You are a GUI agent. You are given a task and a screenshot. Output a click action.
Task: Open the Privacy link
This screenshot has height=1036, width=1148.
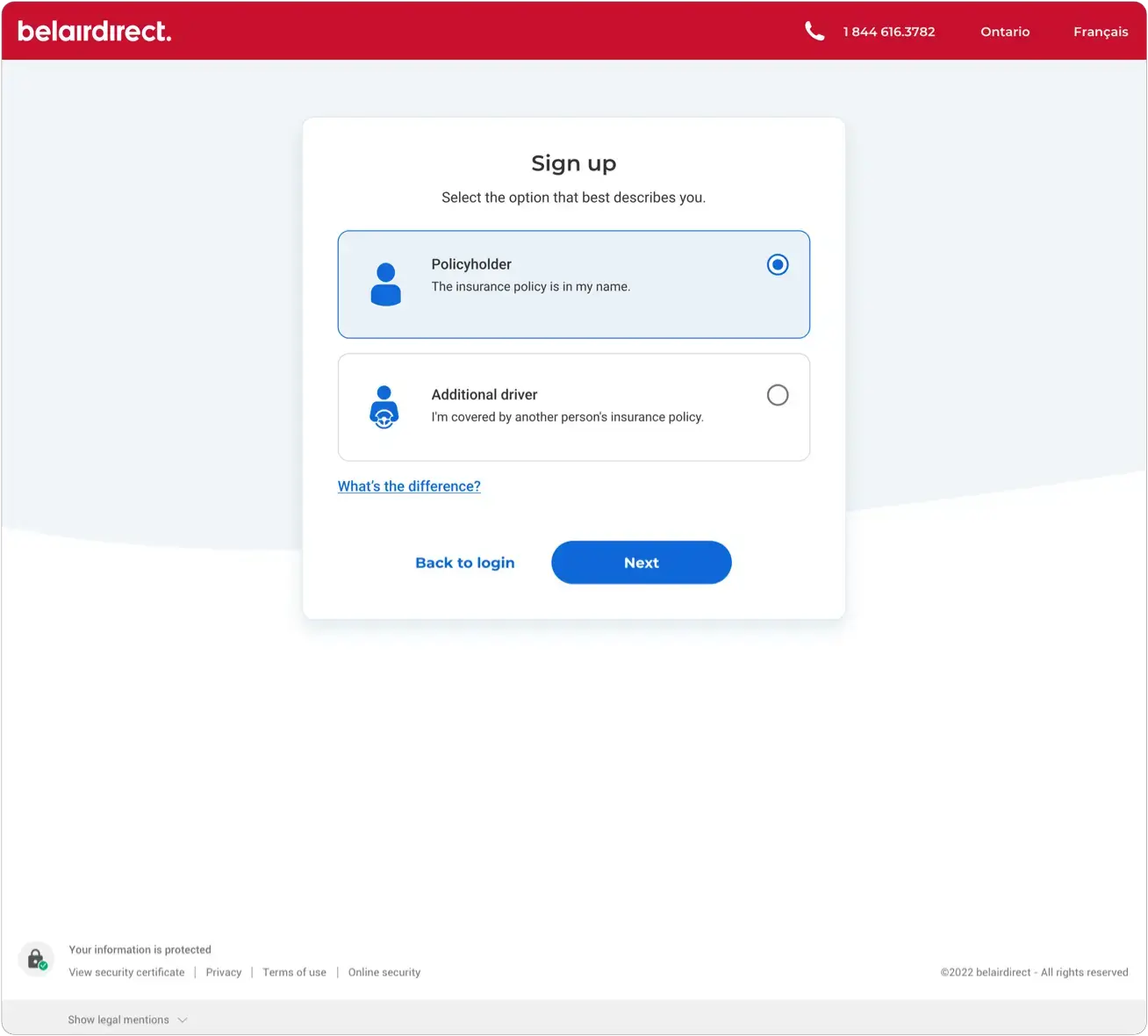click(x=224, y=973)
